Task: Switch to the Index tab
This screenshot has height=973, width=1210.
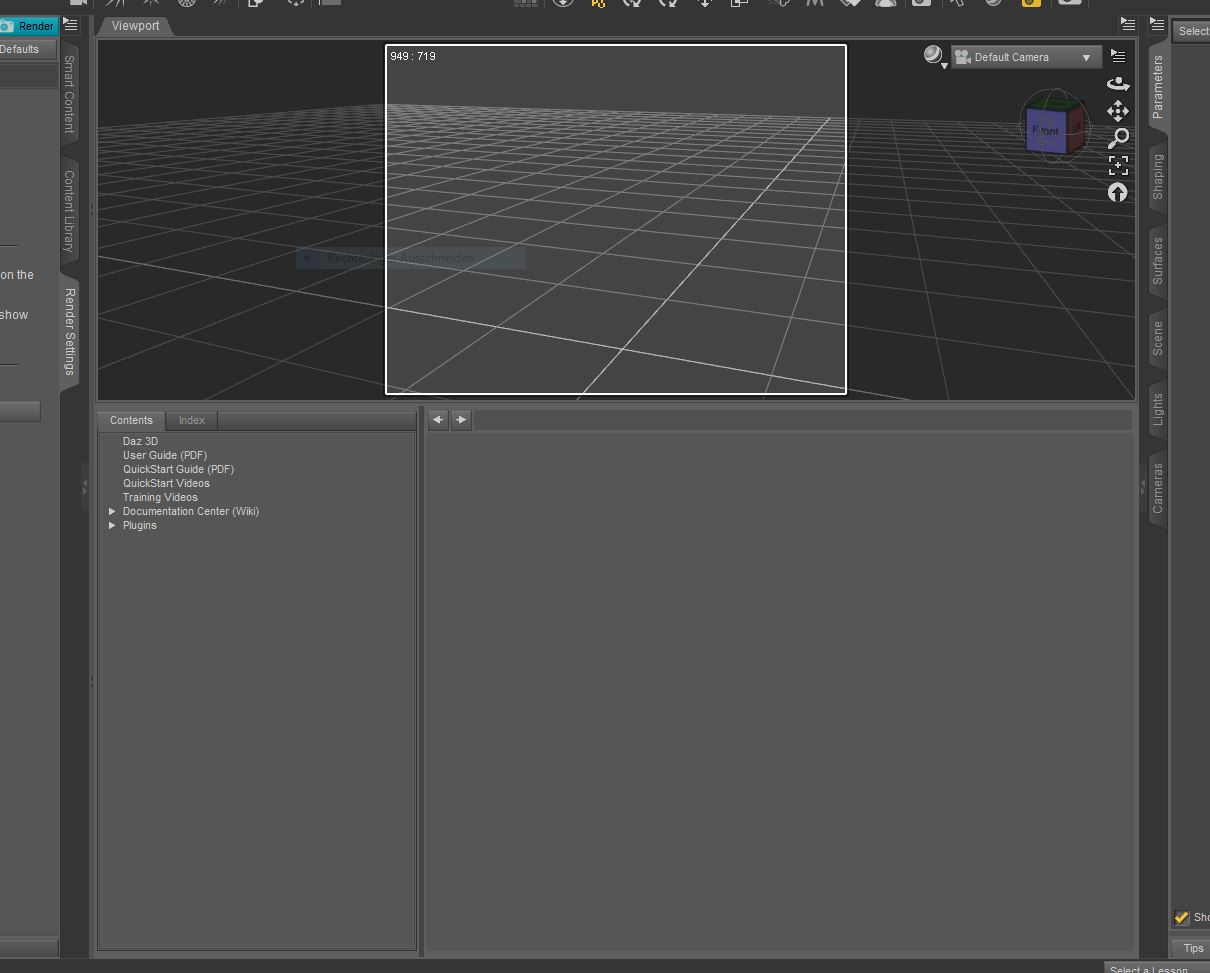Action: (x=191, y=421)
